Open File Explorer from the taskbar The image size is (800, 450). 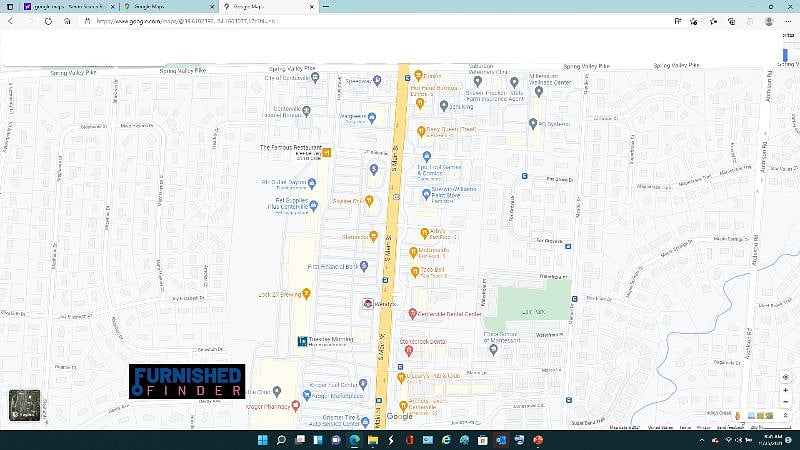pyautogui.click(x=373, y=440)
